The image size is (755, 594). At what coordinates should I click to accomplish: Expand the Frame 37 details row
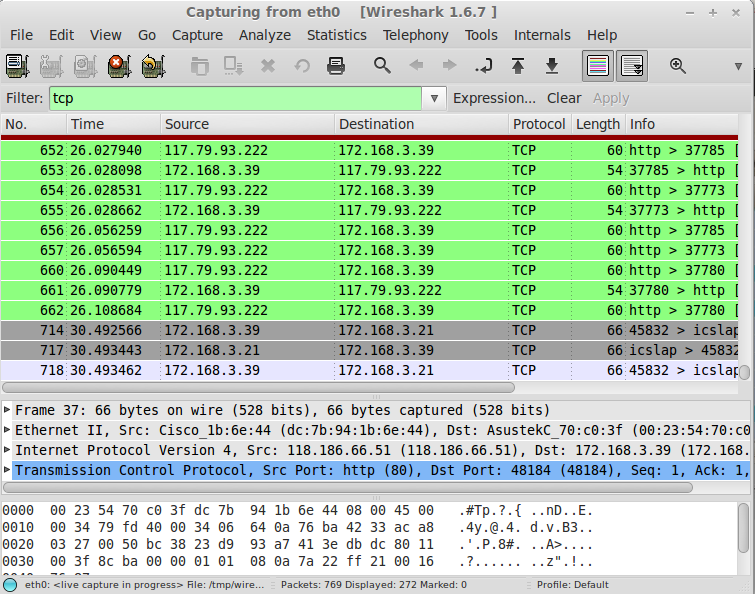point(8,411)
